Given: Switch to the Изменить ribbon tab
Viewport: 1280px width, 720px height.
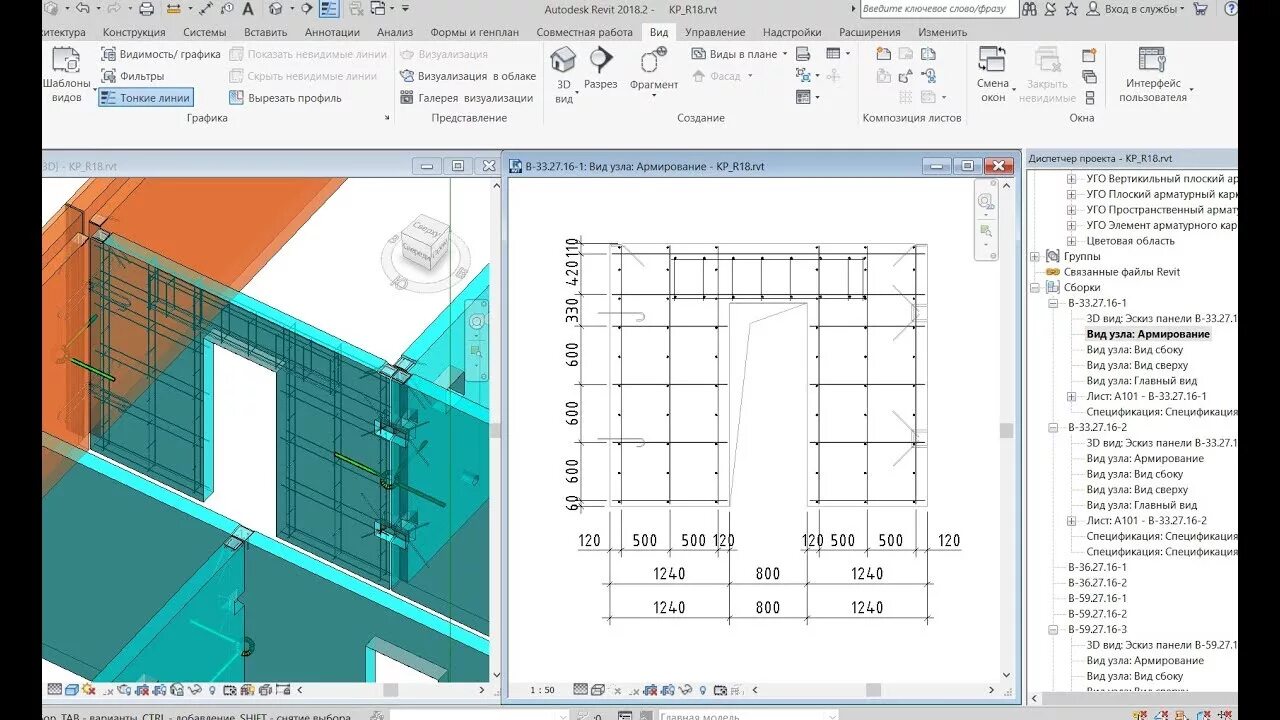Looking at the screenshot, I should [x=942, y=32].
